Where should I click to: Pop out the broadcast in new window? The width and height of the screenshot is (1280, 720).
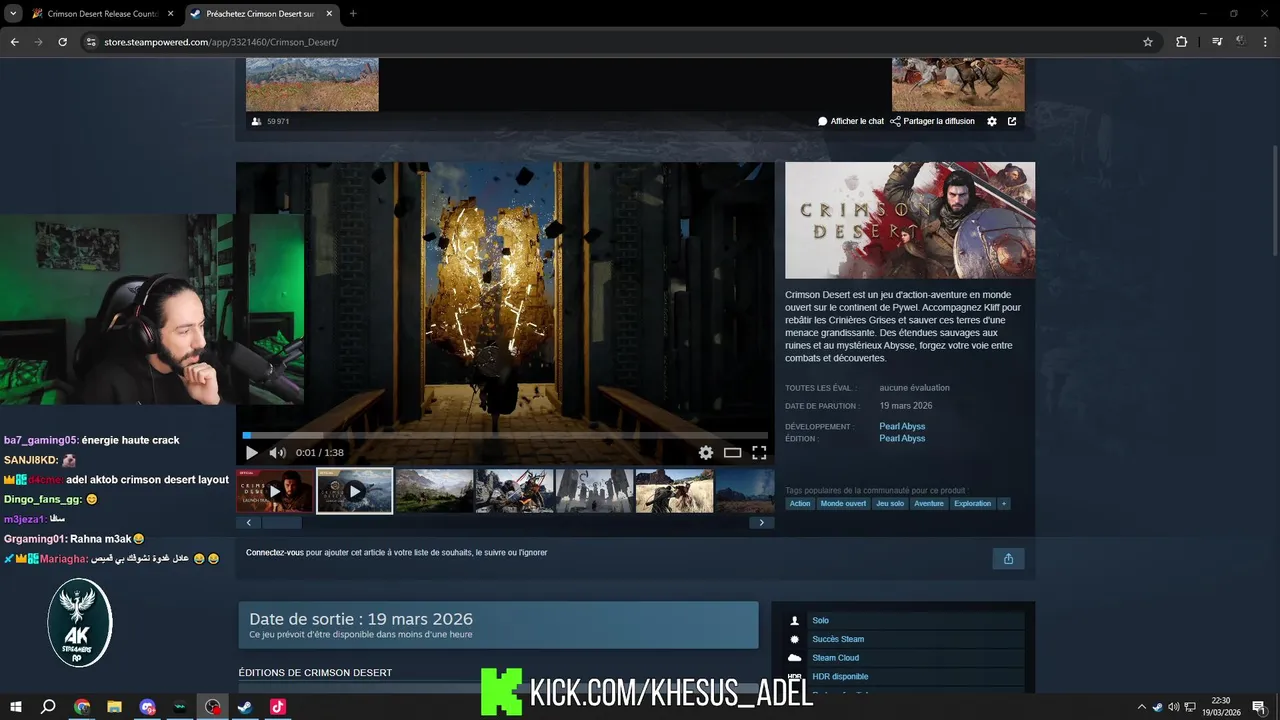pos(1012,121)
